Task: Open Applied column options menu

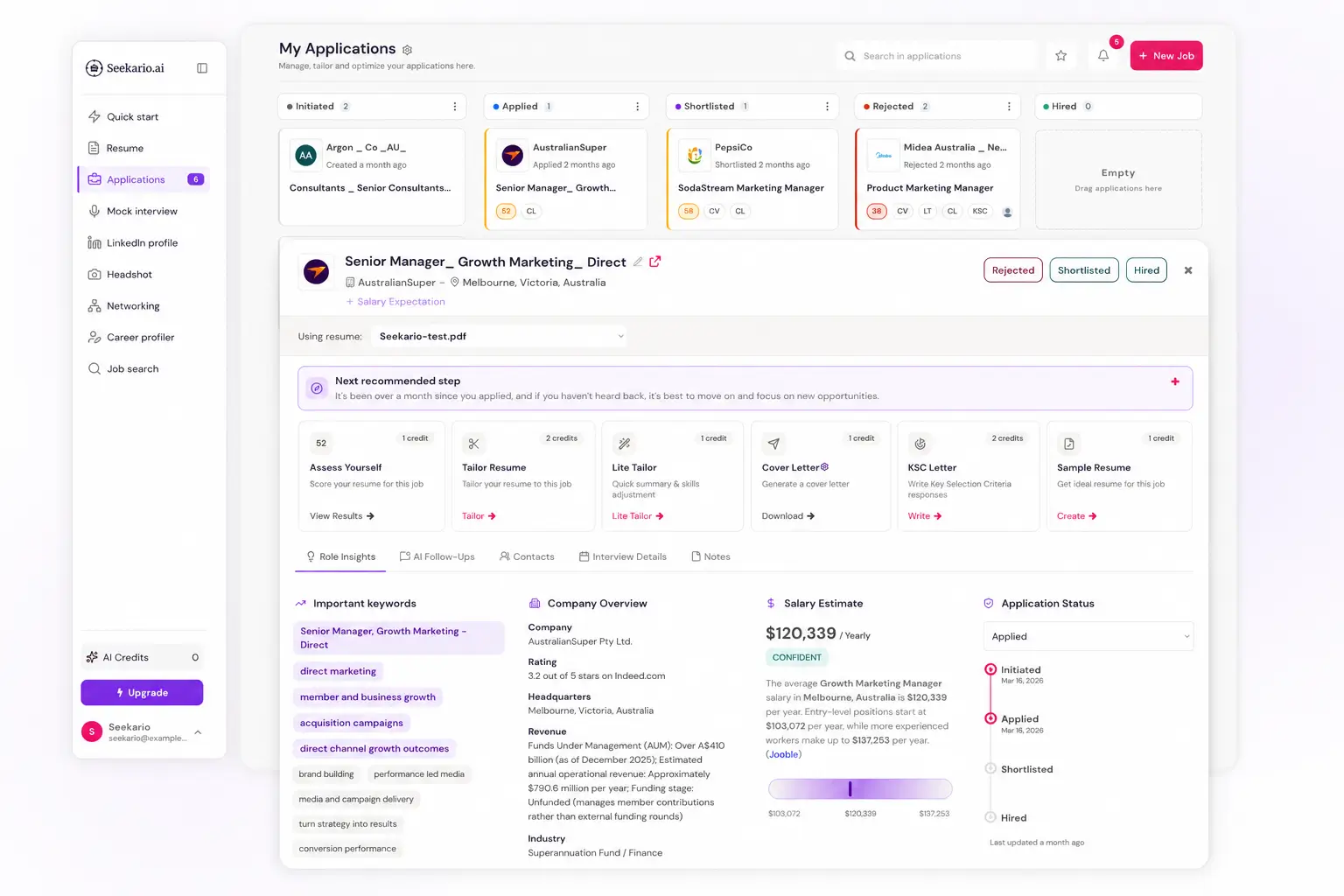Action: [x=637, y=107]
